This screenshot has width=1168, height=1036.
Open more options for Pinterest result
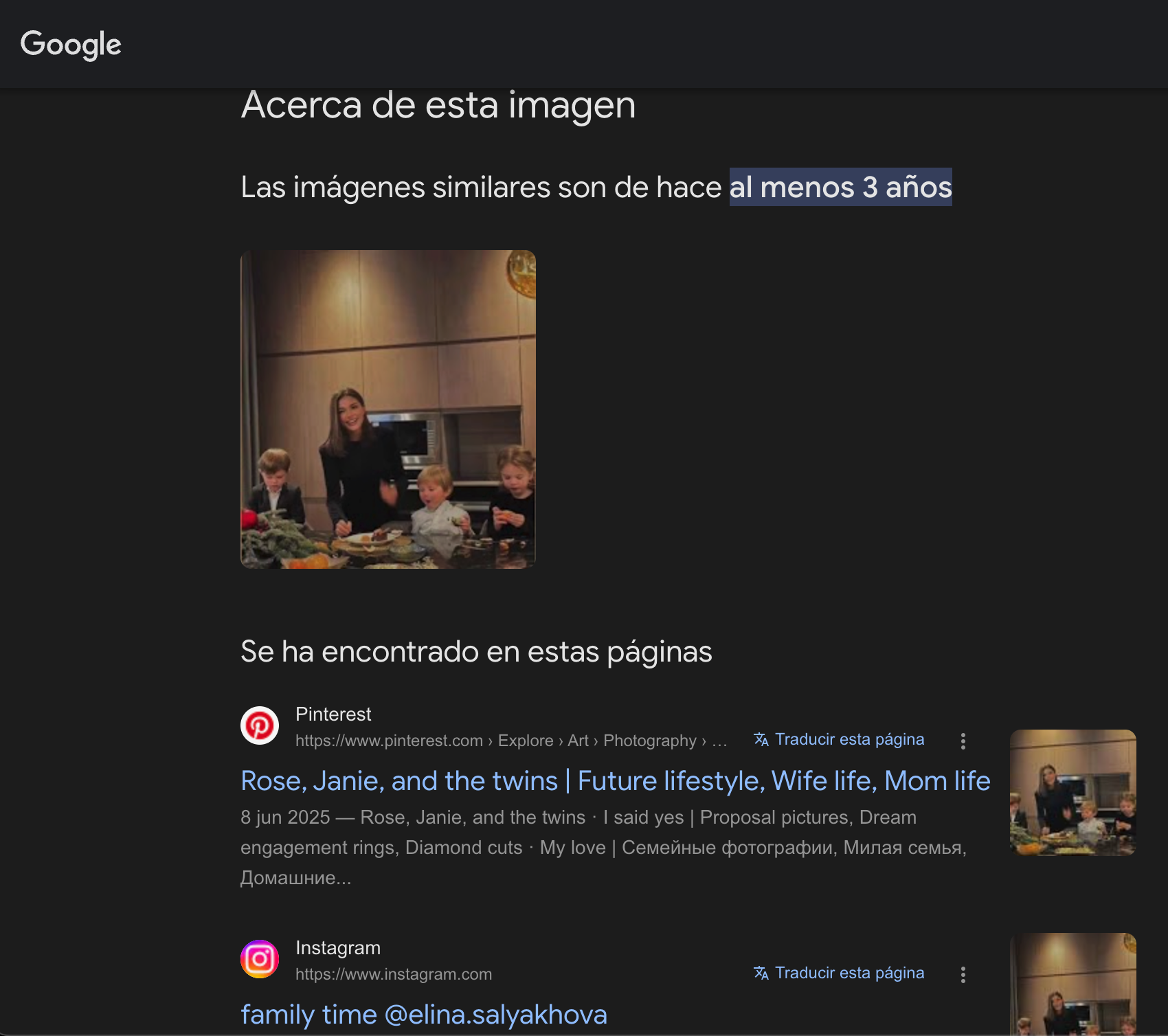[963, 741]
